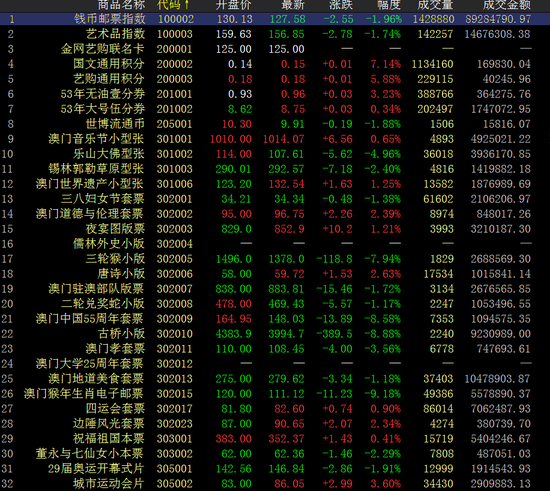Click opening price 4383.9
This screenshot has width=550, height=491.
(234, 334)
